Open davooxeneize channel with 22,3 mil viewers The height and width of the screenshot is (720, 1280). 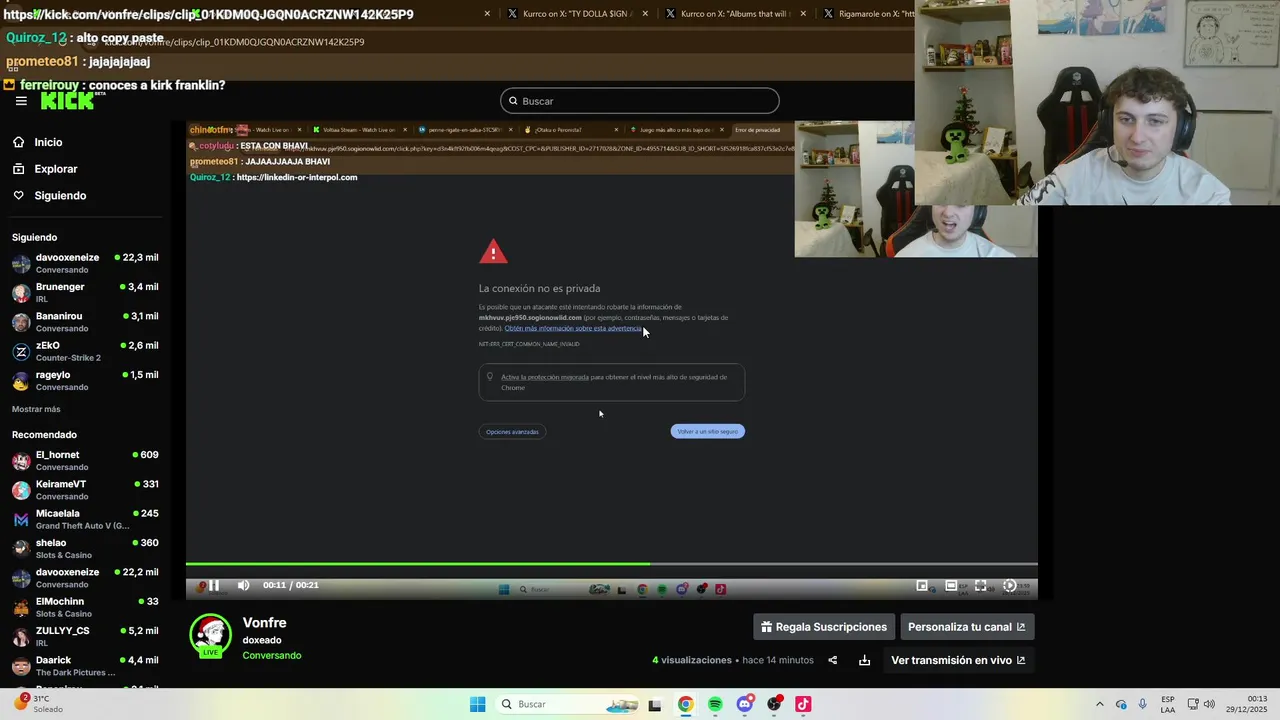85,264
